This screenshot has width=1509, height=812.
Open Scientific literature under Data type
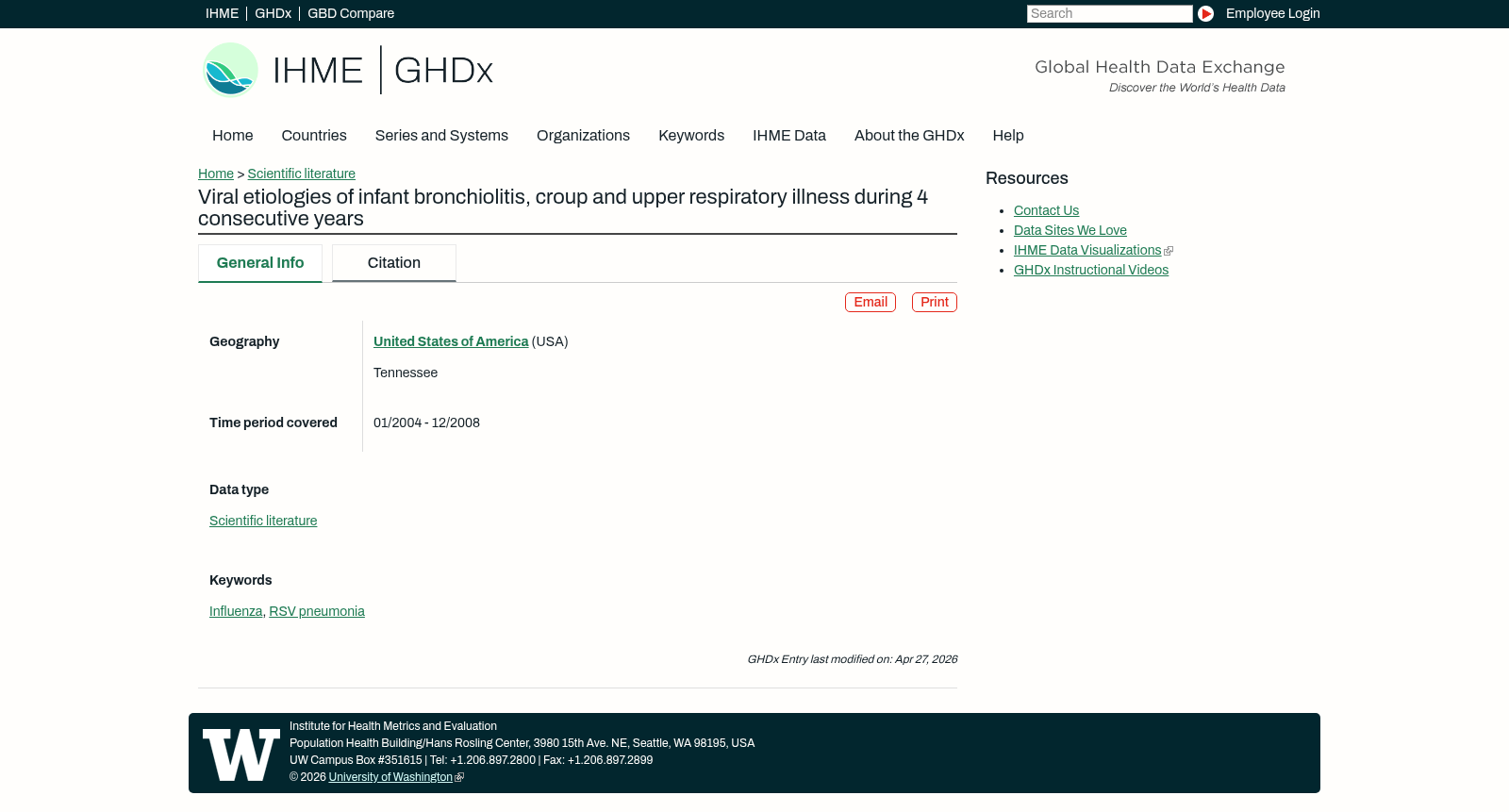point(263,522)
